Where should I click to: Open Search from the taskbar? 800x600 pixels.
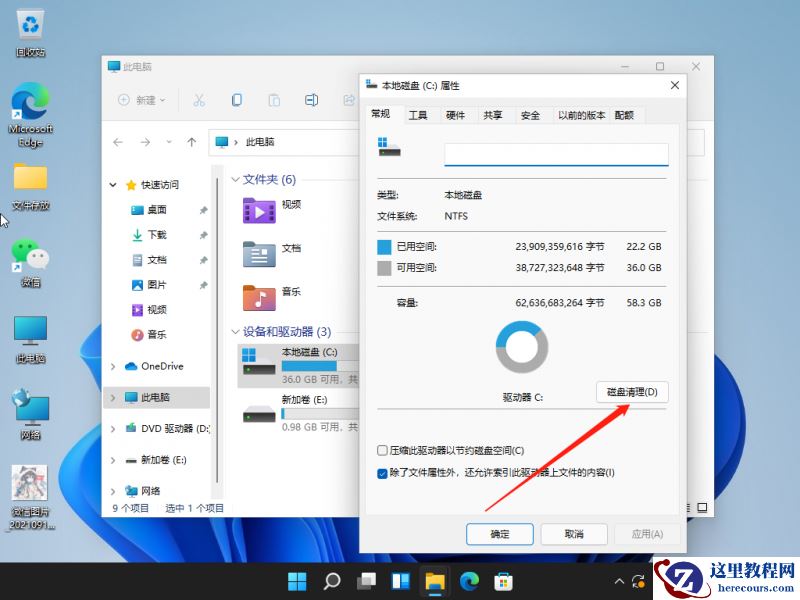[x=331, y=580]
